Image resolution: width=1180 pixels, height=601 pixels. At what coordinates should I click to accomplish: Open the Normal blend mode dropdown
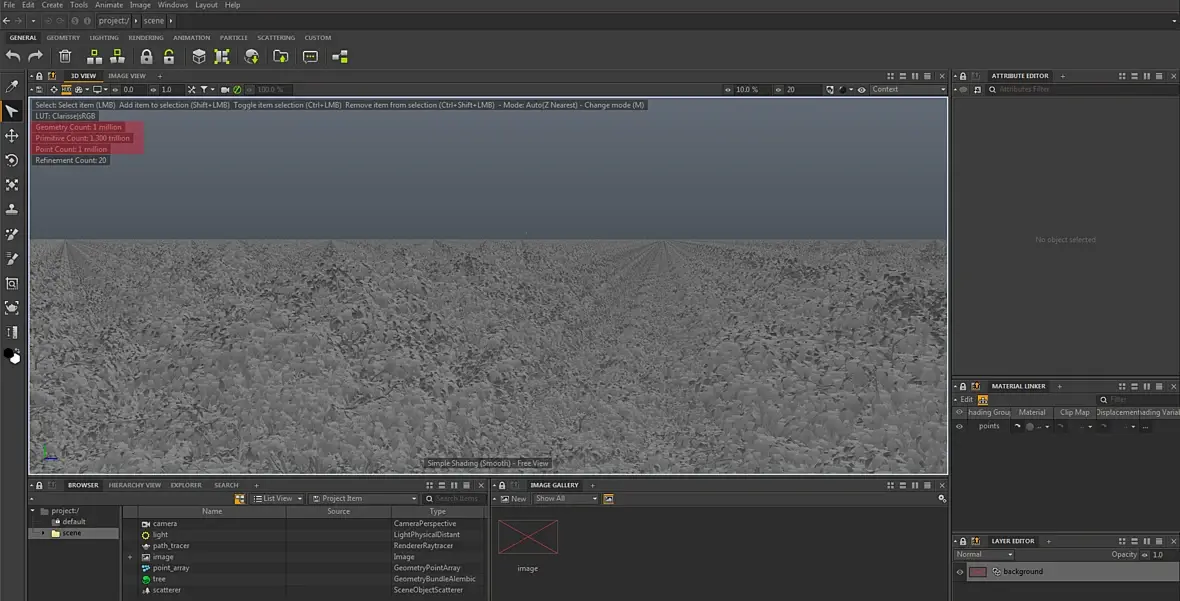(x=984, y=554)
